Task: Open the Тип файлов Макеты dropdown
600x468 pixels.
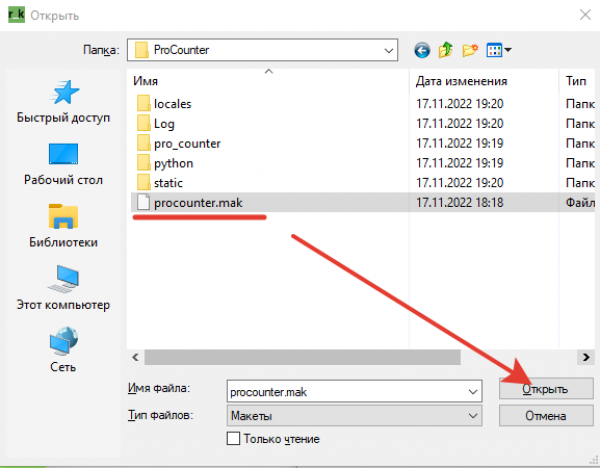Action: [354, 416]
